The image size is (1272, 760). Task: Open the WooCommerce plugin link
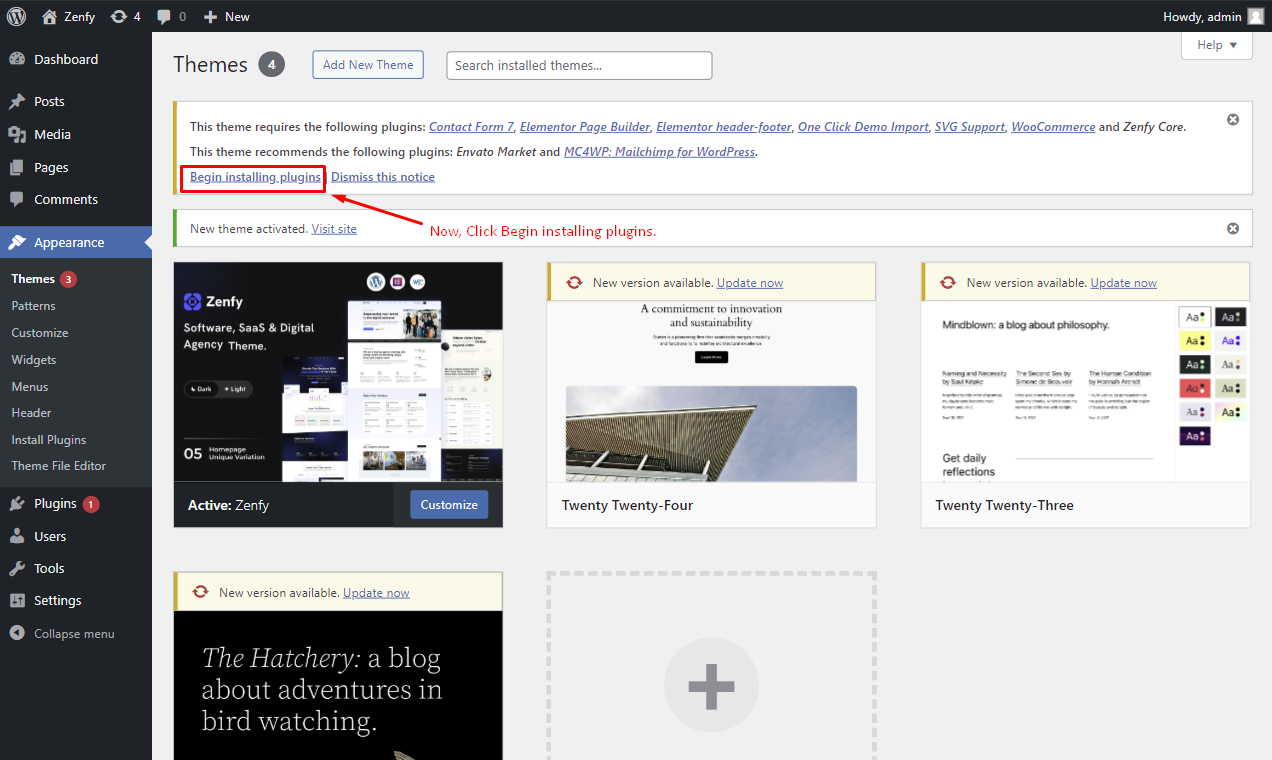click(x=1053, y=127)
